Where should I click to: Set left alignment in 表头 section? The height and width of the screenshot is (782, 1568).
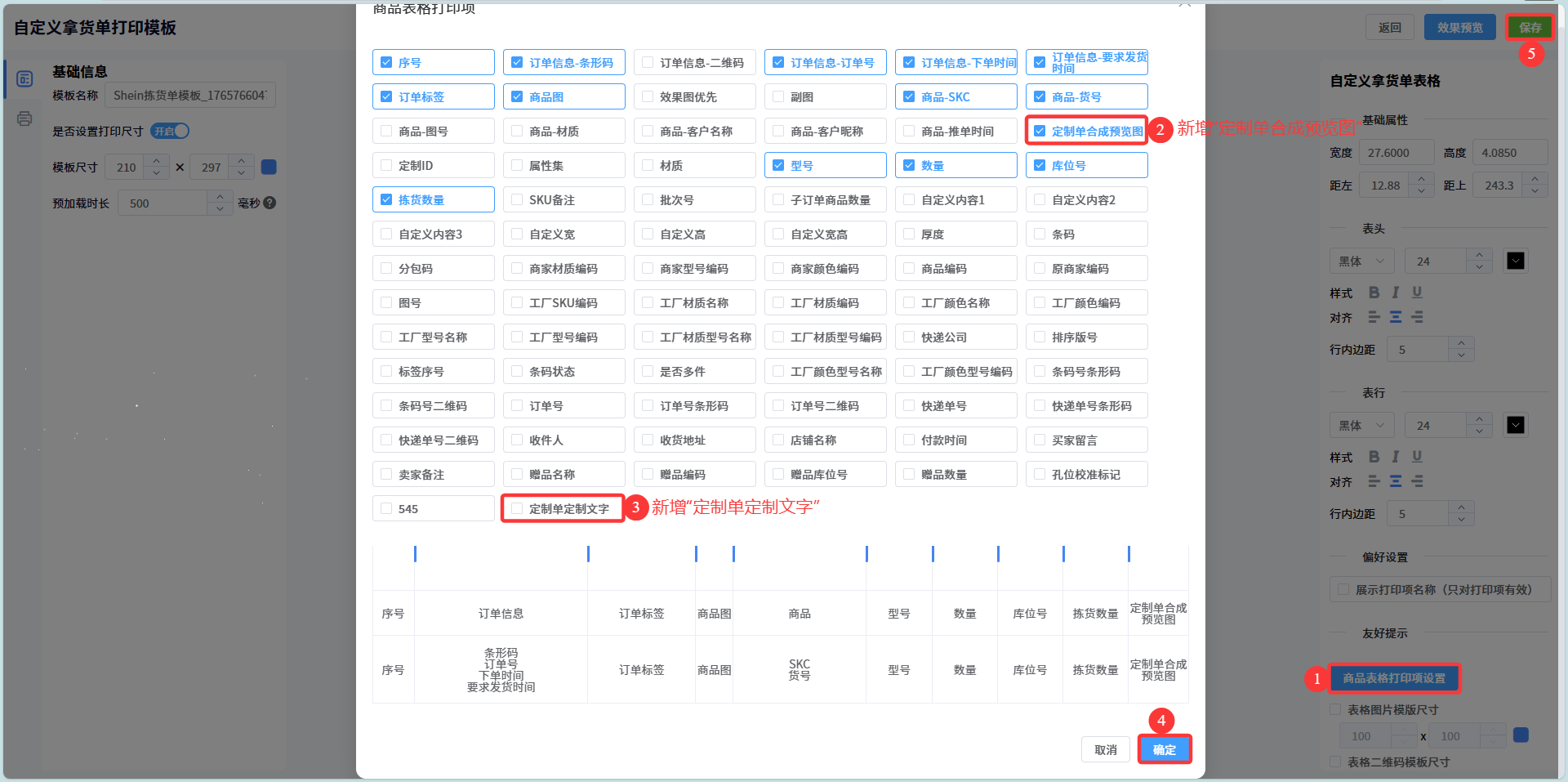[1374, 317]
